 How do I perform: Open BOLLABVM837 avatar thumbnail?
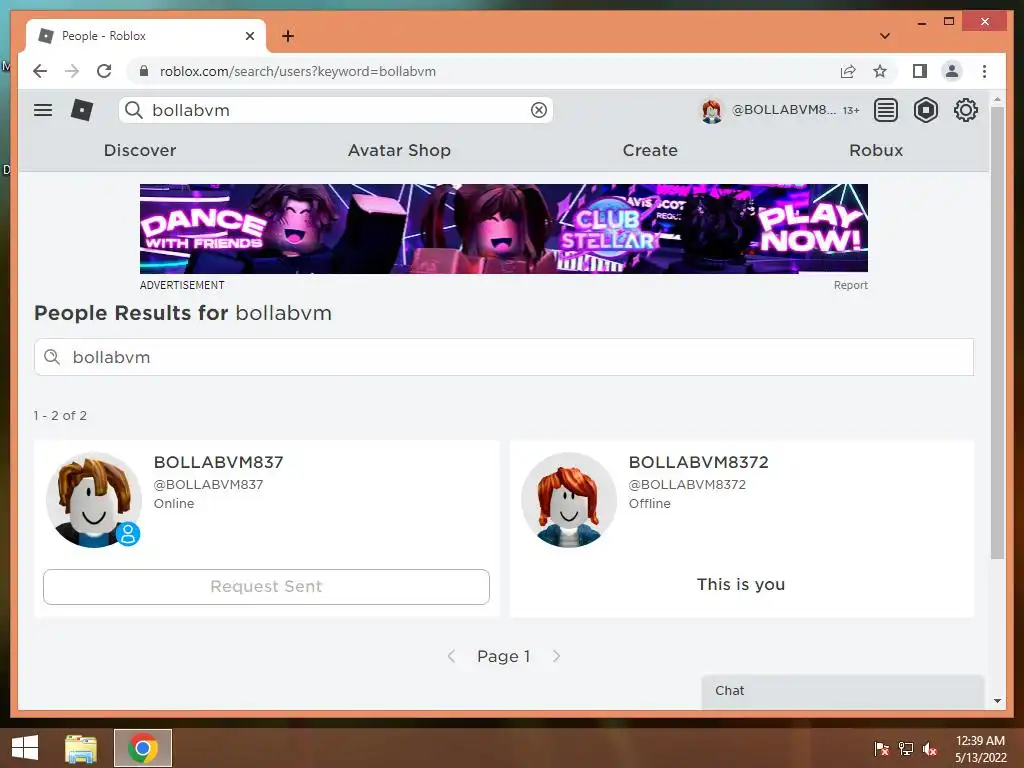[x=93, y=500]
